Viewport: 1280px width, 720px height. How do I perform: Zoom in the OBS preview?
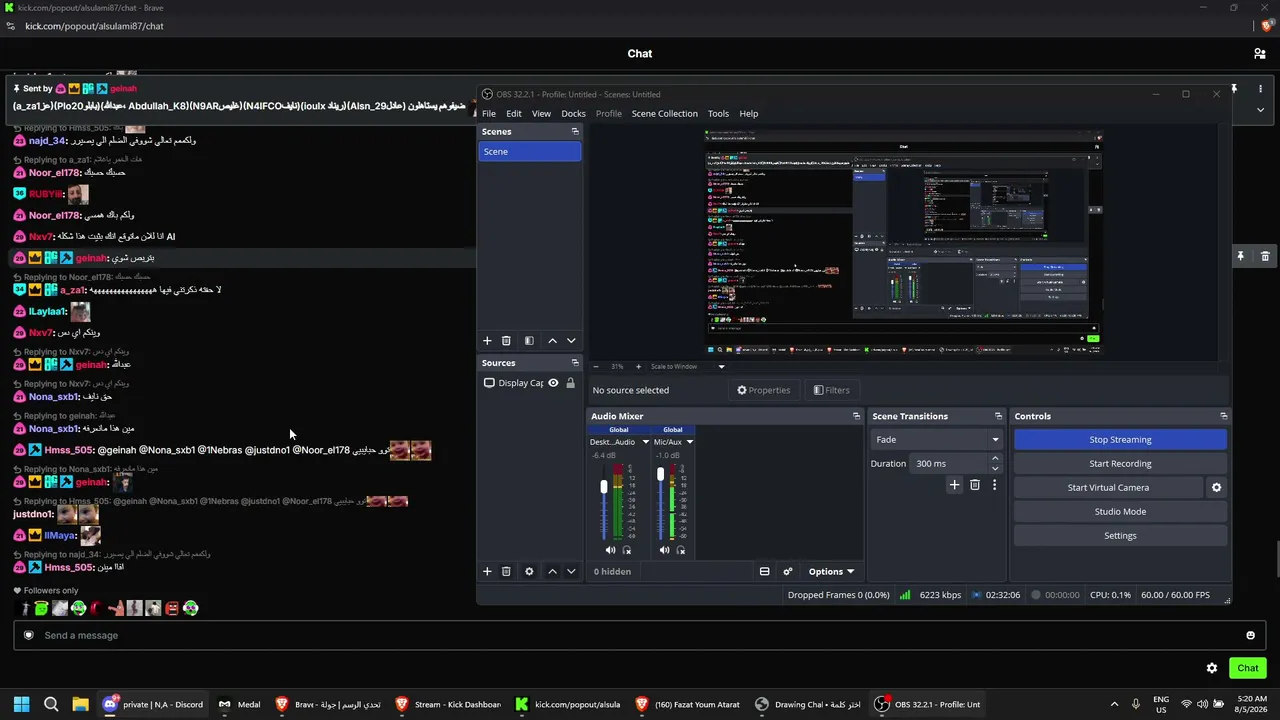click(x=637, y=366)
